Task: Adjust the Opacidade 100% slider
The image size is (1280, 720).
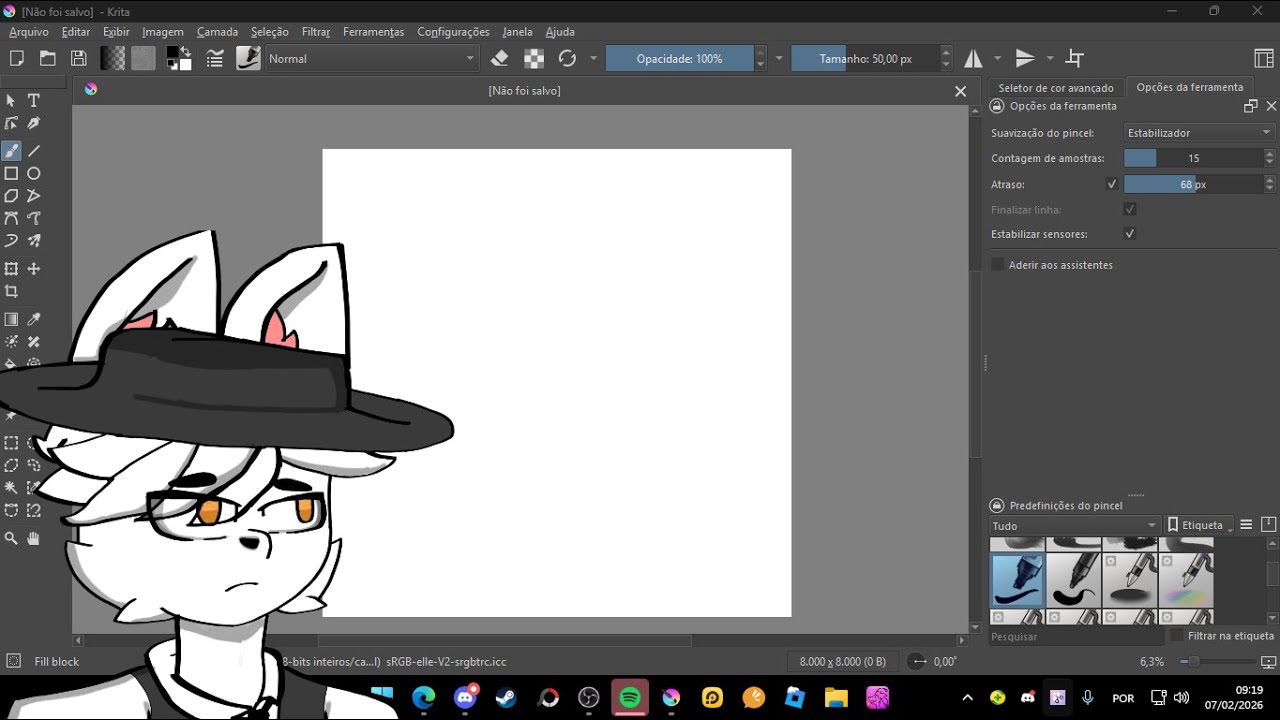Action: click(x=680, y=59)
